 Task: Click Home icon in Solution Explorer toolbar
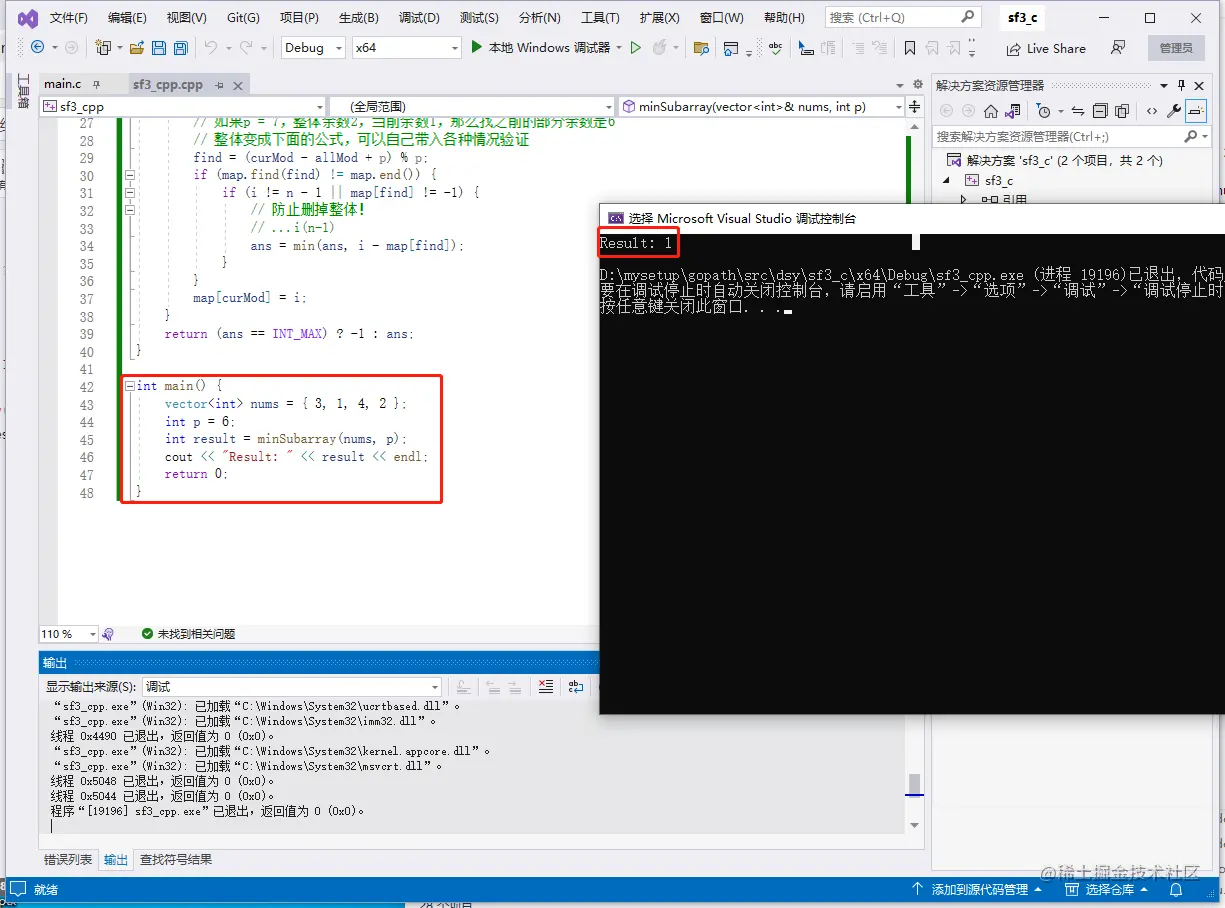coord(990,111)
